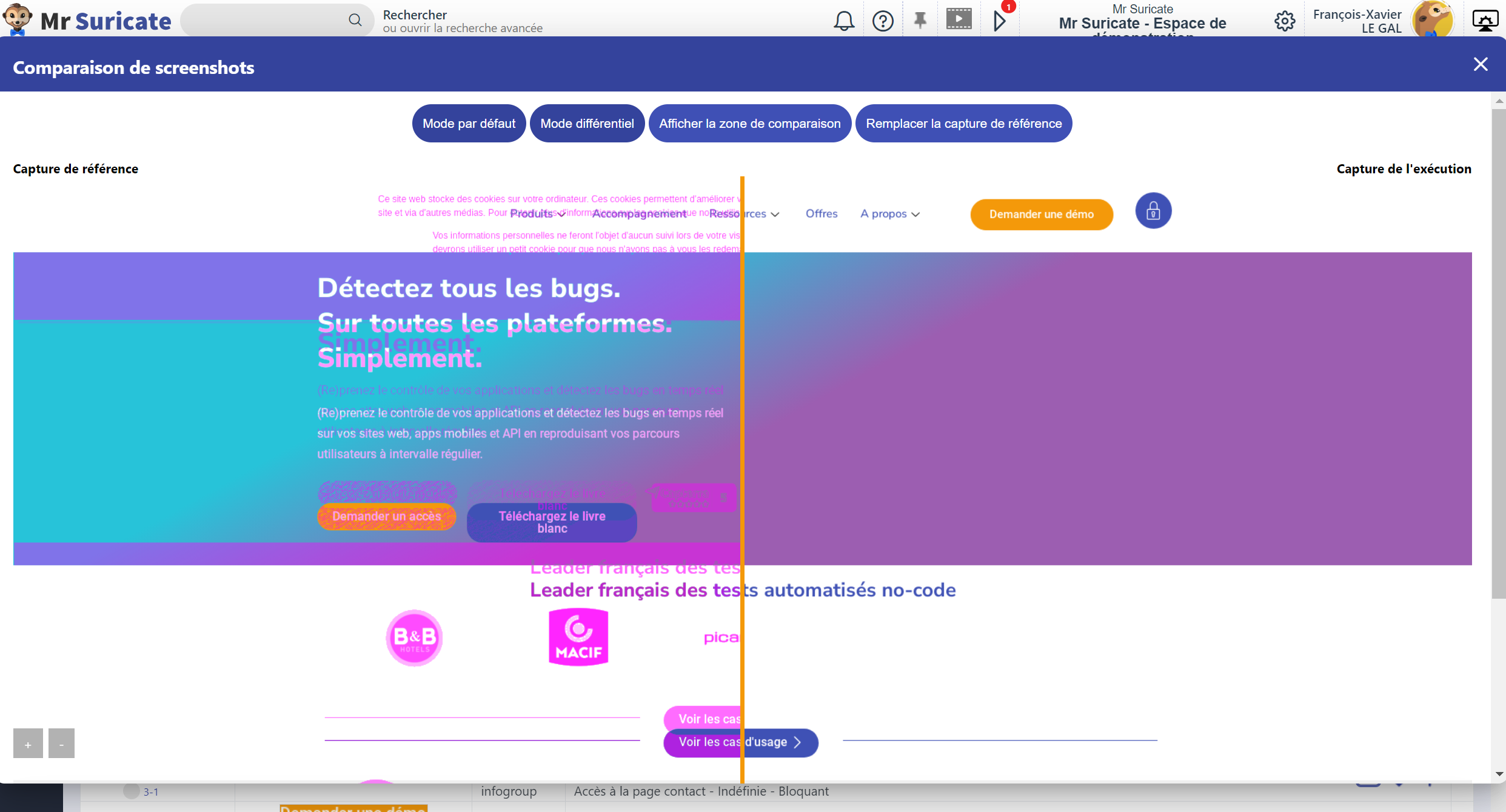This screenshot has width=1506, height=812.
Task: Expand the Ressources menu
Action: point(745,214)
